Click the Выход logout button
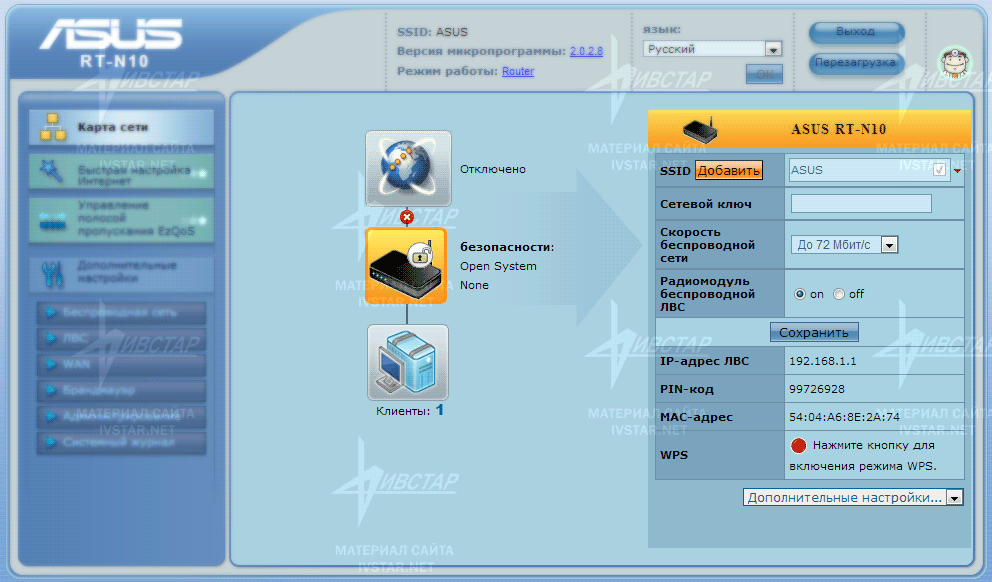 coord(857,32)
